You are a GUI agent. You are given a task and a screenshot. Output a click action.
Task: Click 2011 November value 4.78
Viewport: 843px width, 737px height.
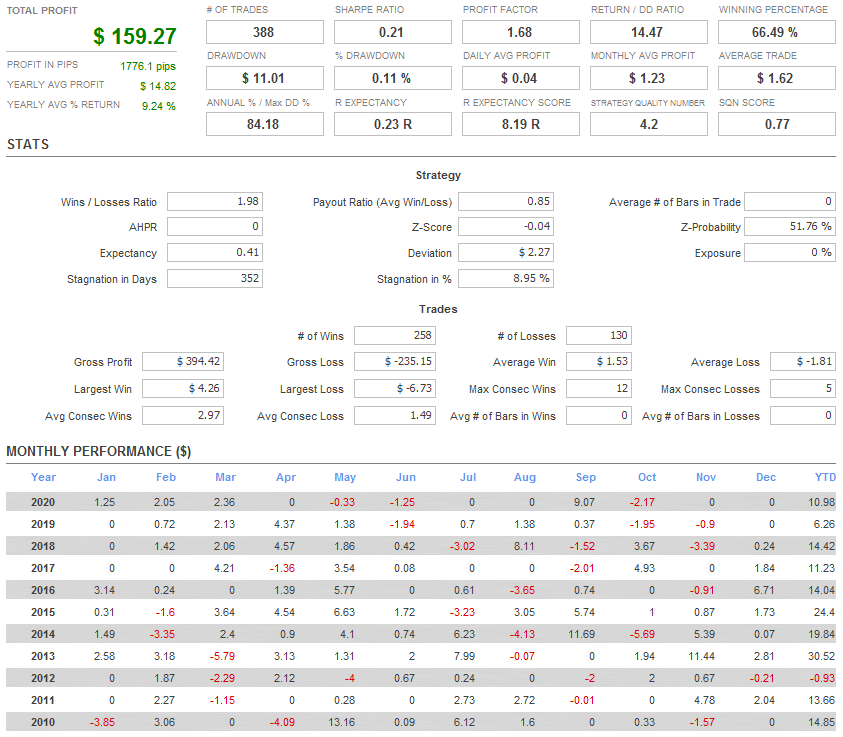[704, 700]
